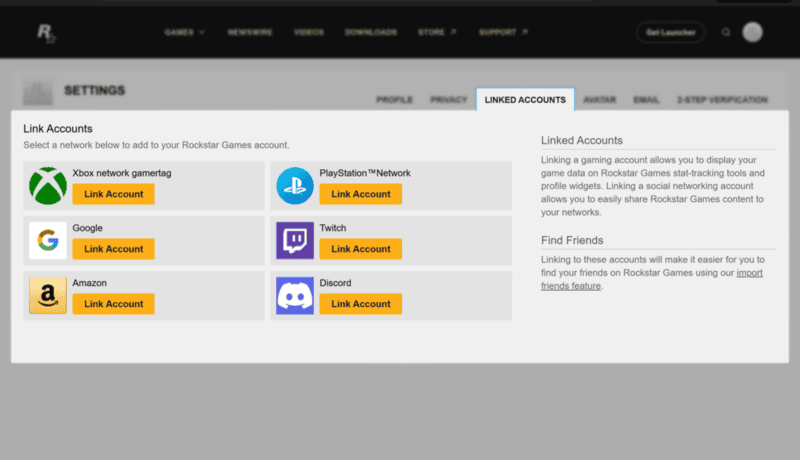Viewport: 800px width, 460px height.
Task: Switch to the Privacy tab
Action: [x=448, y=99]
